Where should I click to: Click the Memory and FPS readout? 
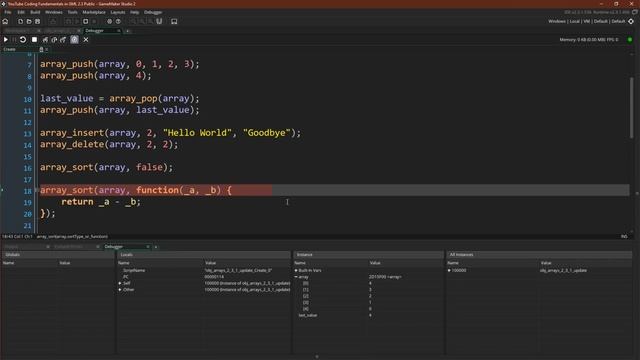coord(589,40)
